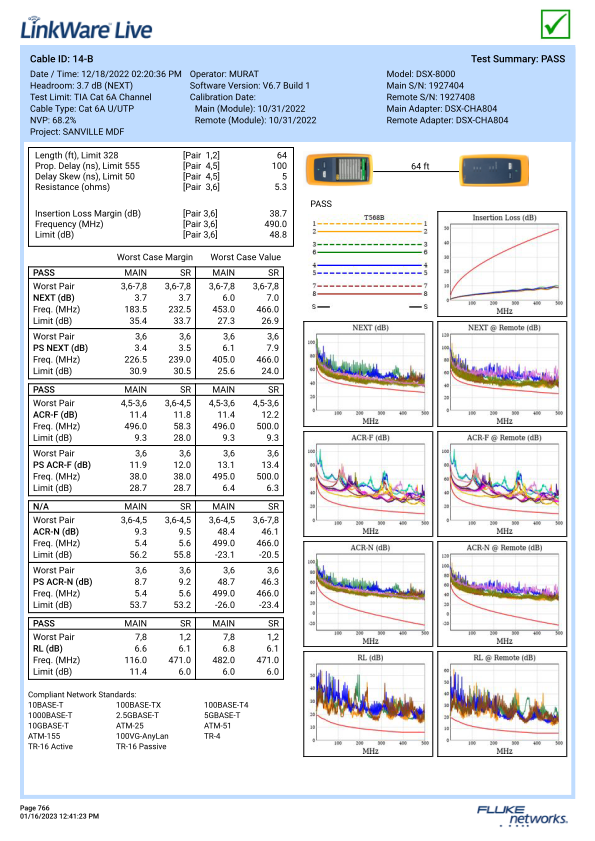Open the RL (dB) graph
Screen dimensions: 595x841
(x=368, y=704)
